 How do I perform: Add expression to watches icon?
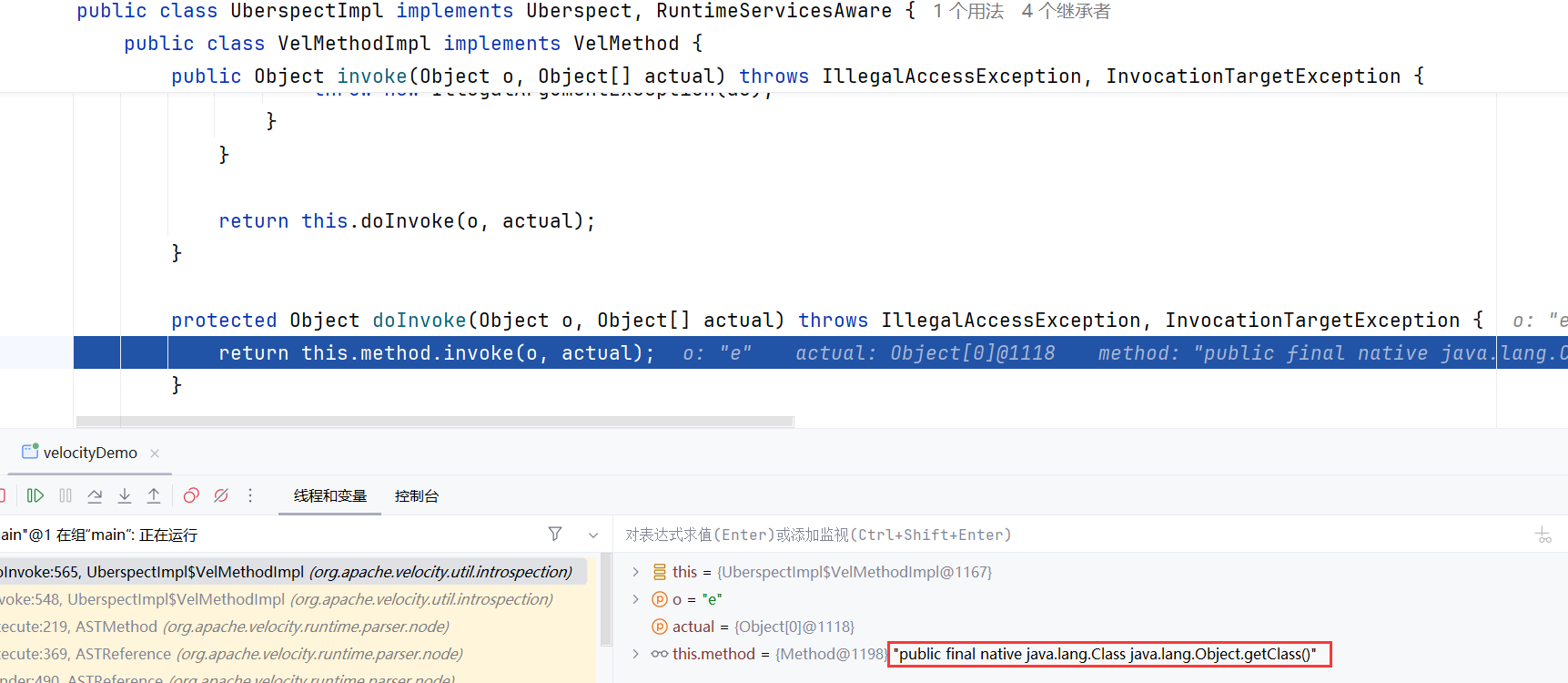tap(1543, 535)
